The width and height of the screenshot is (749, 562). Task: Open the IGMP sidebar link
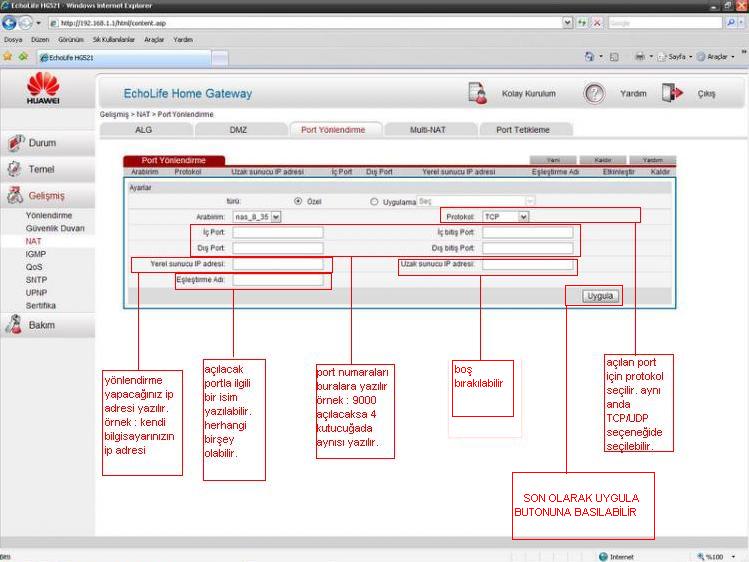point(36,254)
